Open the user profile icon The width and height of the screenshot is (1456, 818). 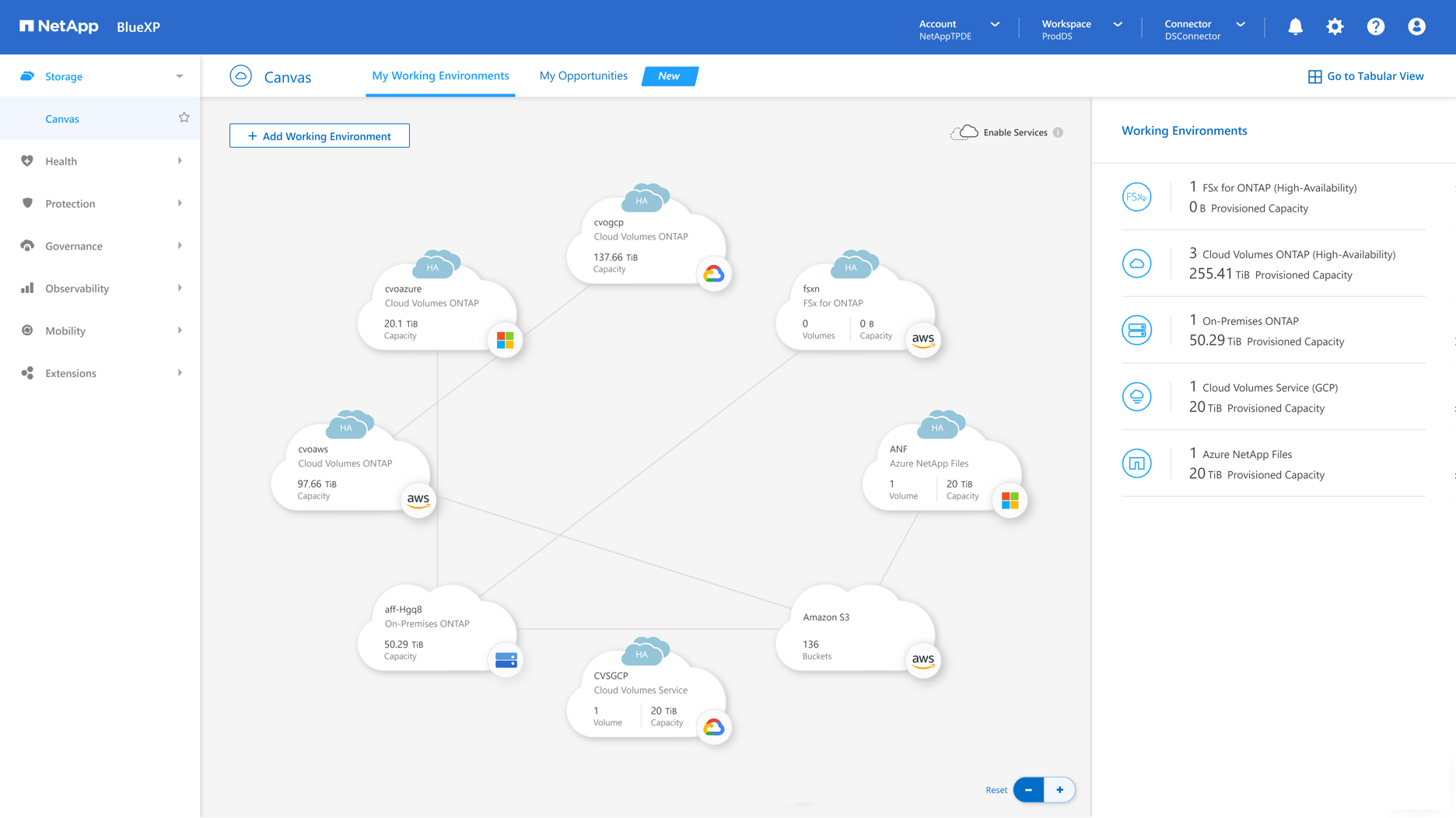[x=1416, y=26]
